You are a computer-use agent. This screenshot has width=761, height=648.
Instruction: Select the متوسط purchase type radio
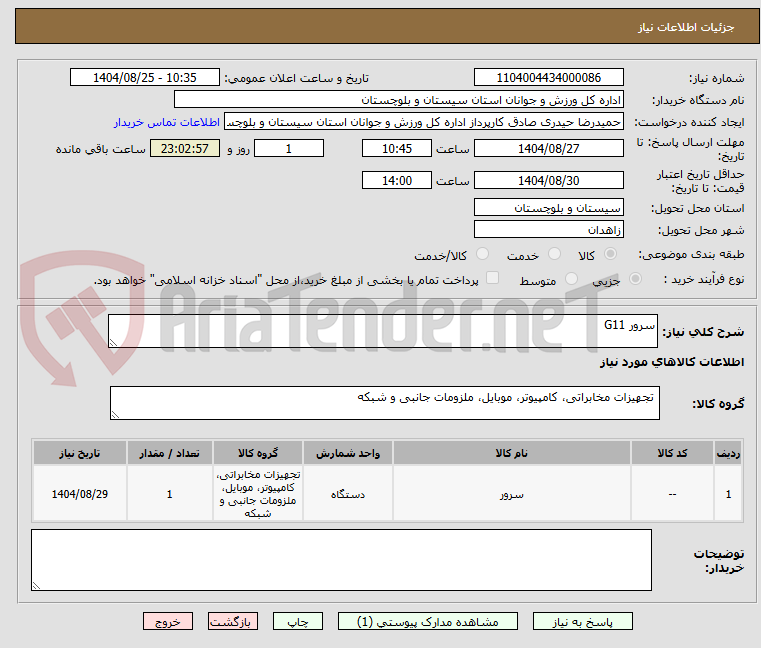pyautogui.click(x=571, y=279)
